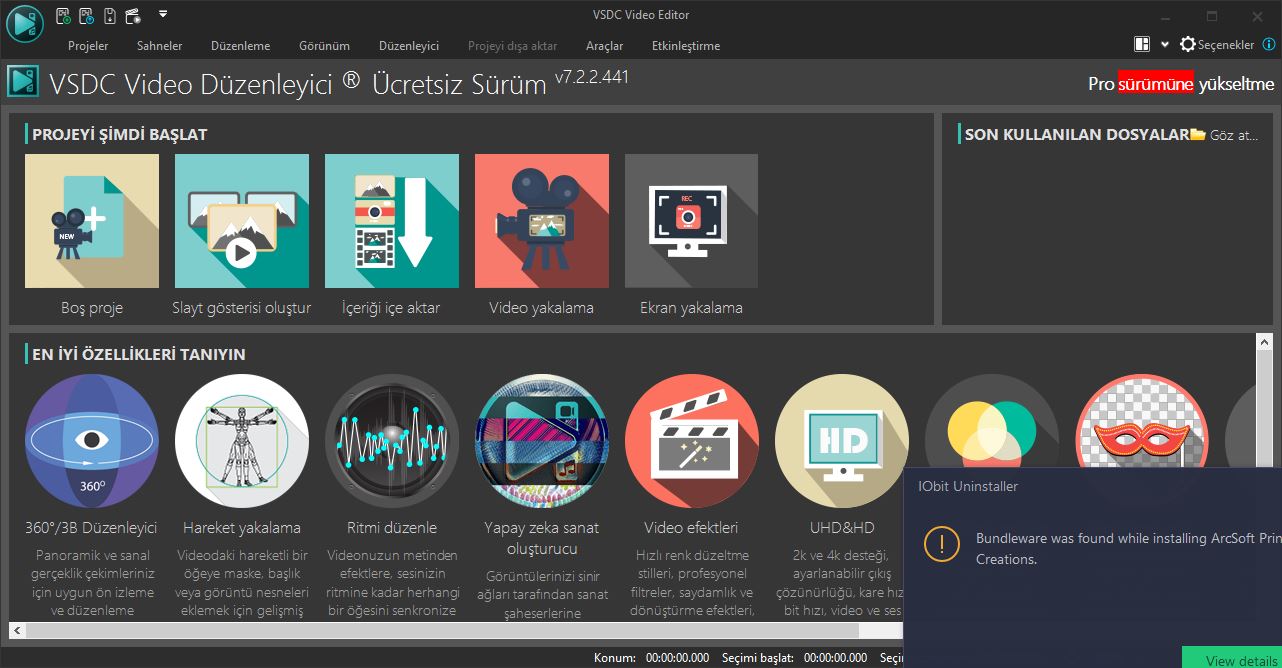Click the Konum time value
This screenshot has width=1282, height=668.
coord(677,658)
